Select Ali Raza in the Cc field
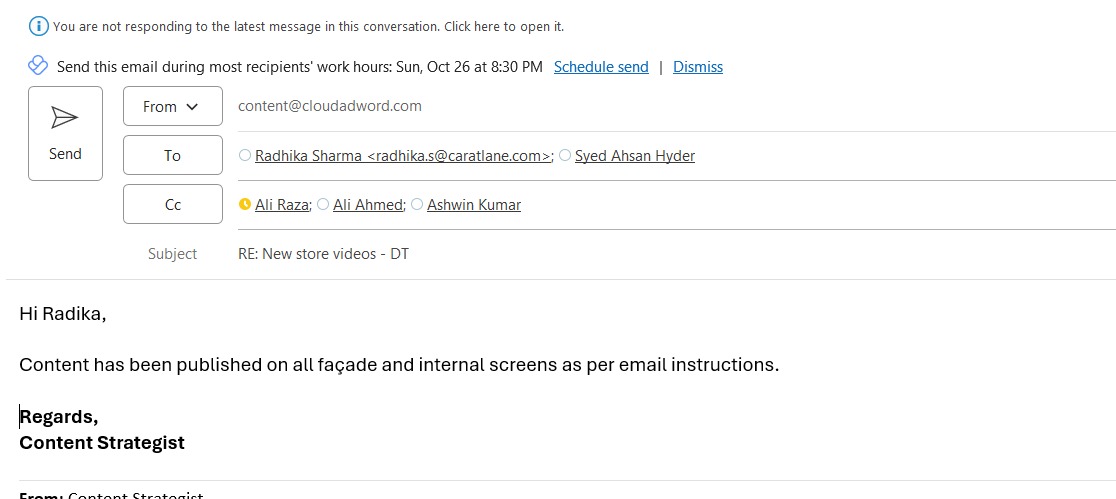The image size is (1116, 499). pyautogui.click(x=281, y=205)
